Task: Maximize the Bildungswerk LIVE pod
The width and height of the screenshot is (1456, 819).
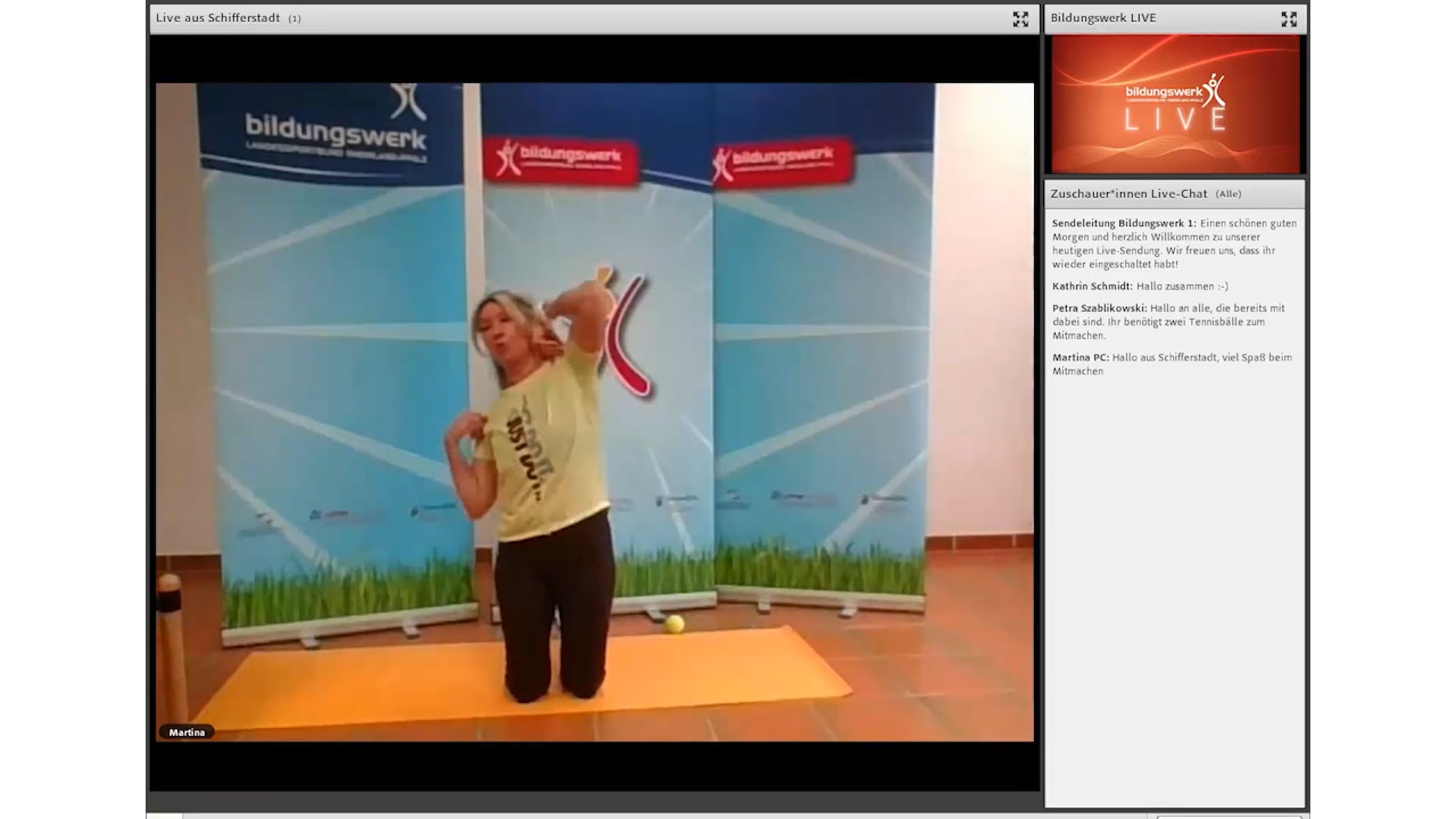Action: 1289,19
